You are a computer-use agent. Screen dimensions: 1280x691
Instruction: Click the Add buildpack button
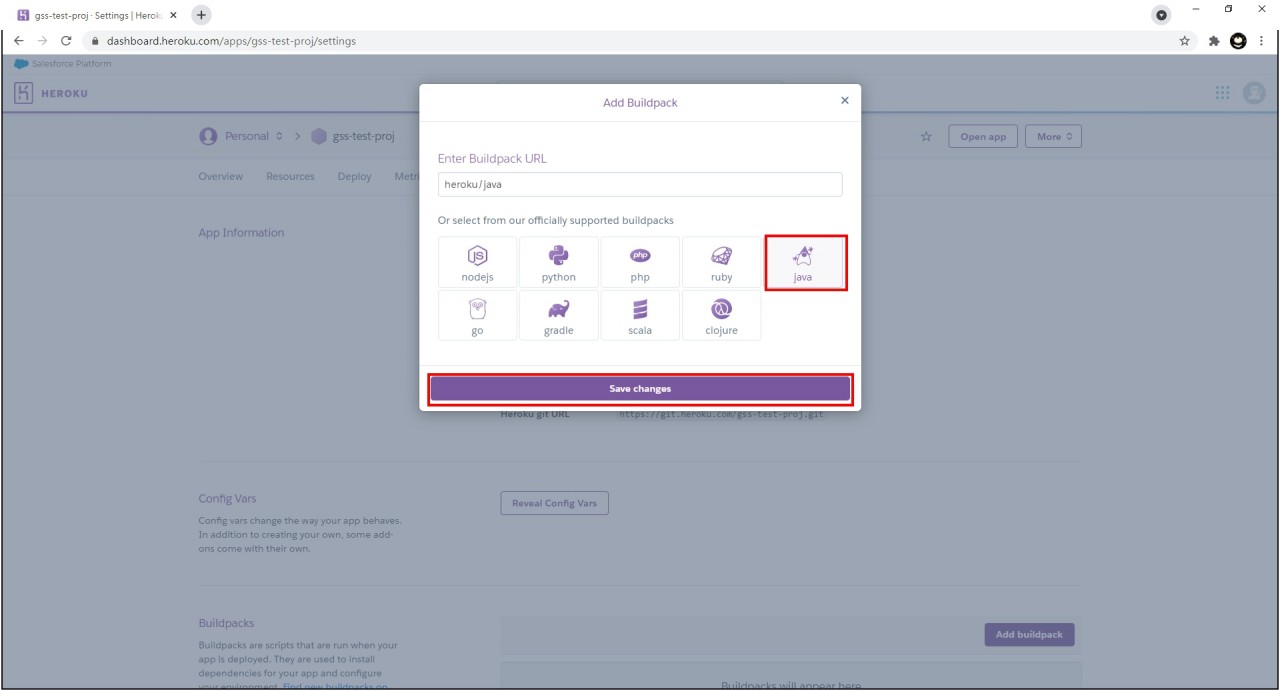pos(1029,634)
